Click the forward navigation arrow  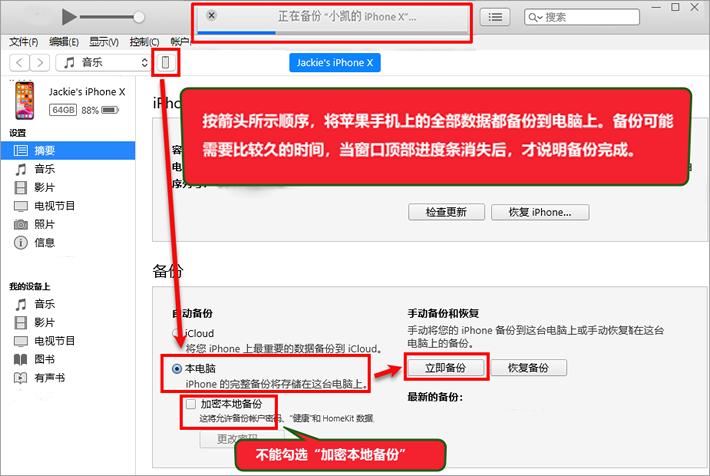tap(40, 63)
